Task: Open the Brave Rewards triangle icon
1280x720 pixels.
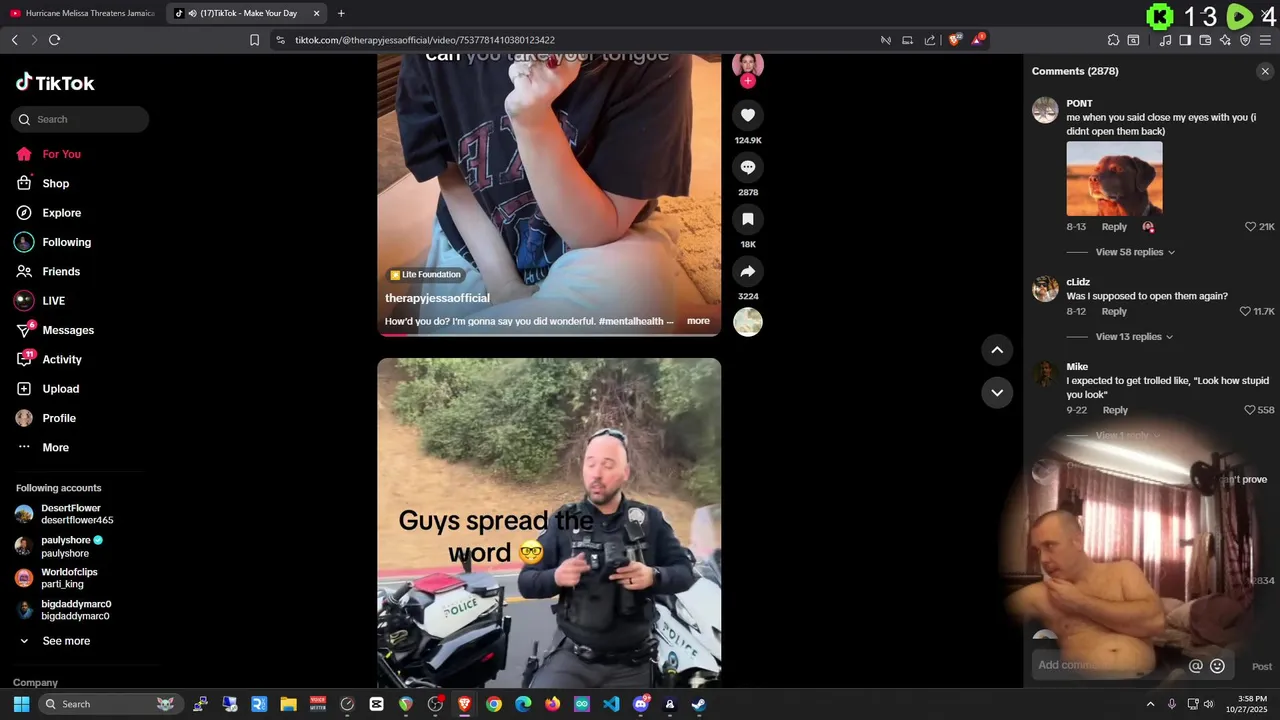Action: point(978,40)
